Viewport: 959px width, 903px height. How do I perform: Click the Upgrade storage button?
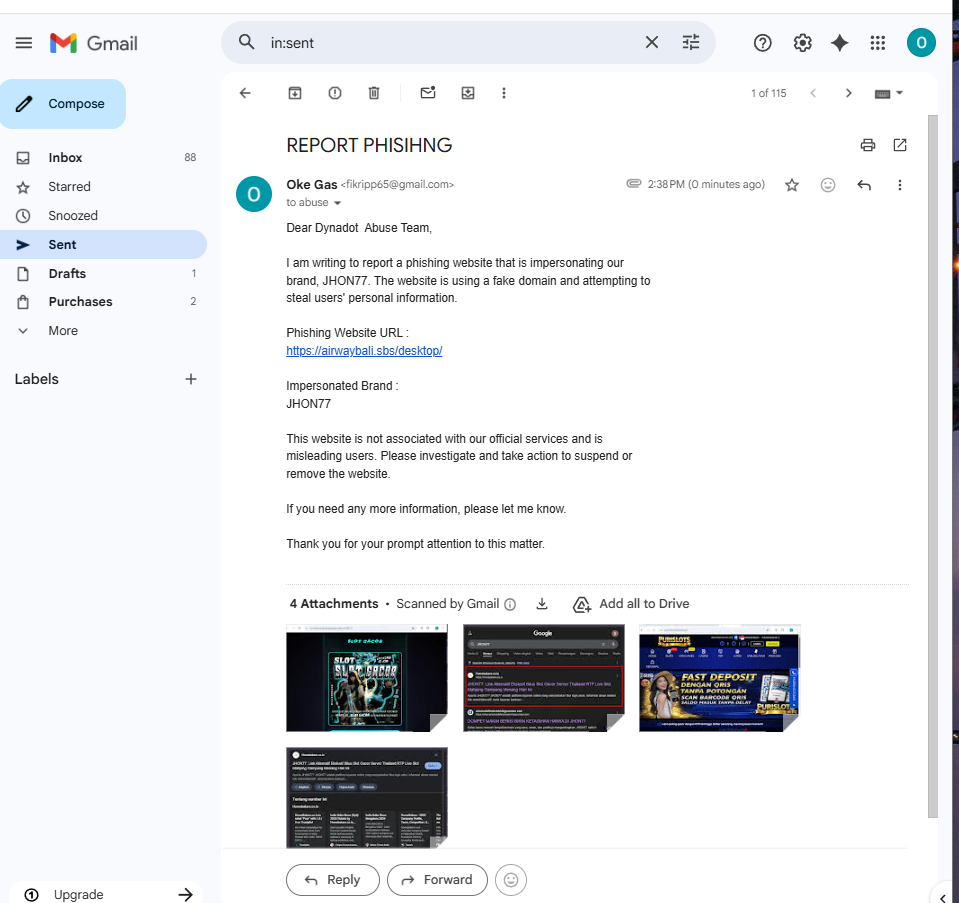point(107,894)
